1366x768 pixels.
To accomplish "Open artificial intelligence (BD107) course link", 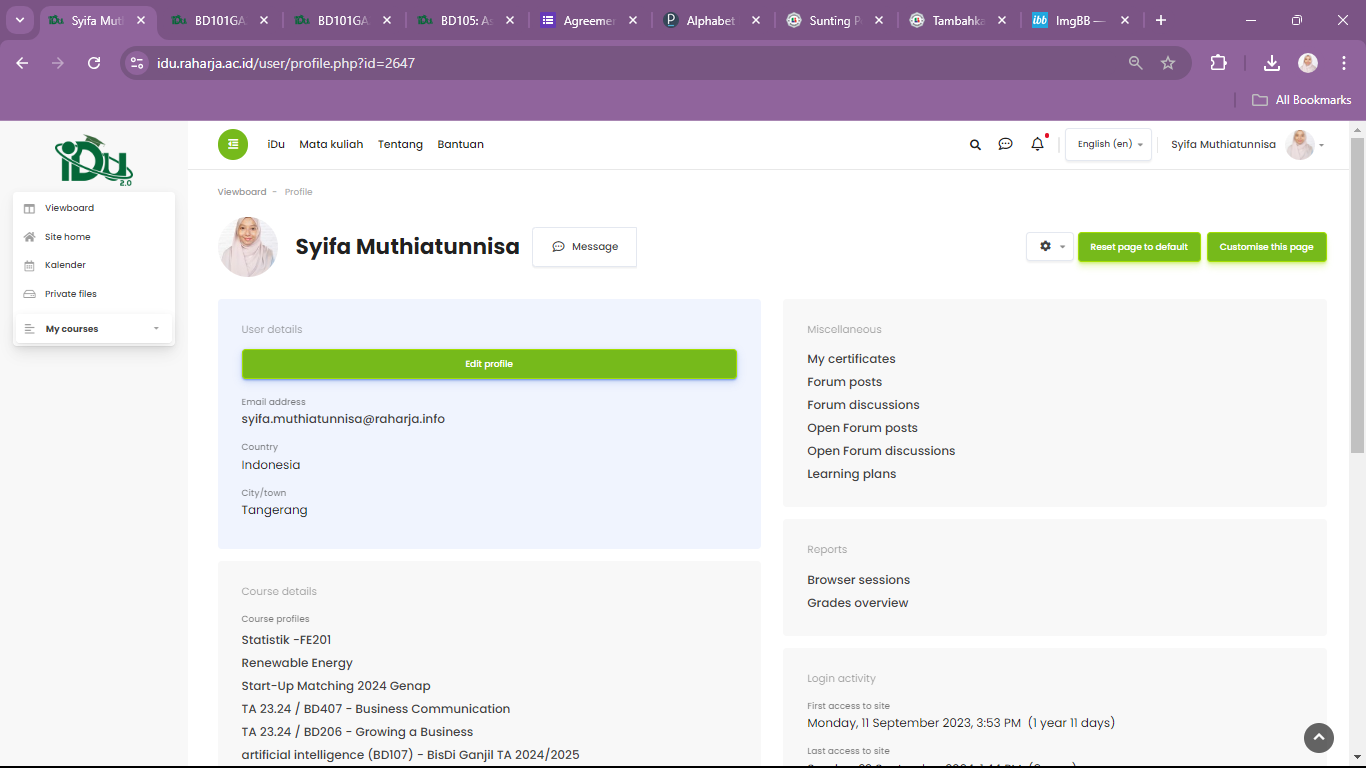I will (410, 755).
